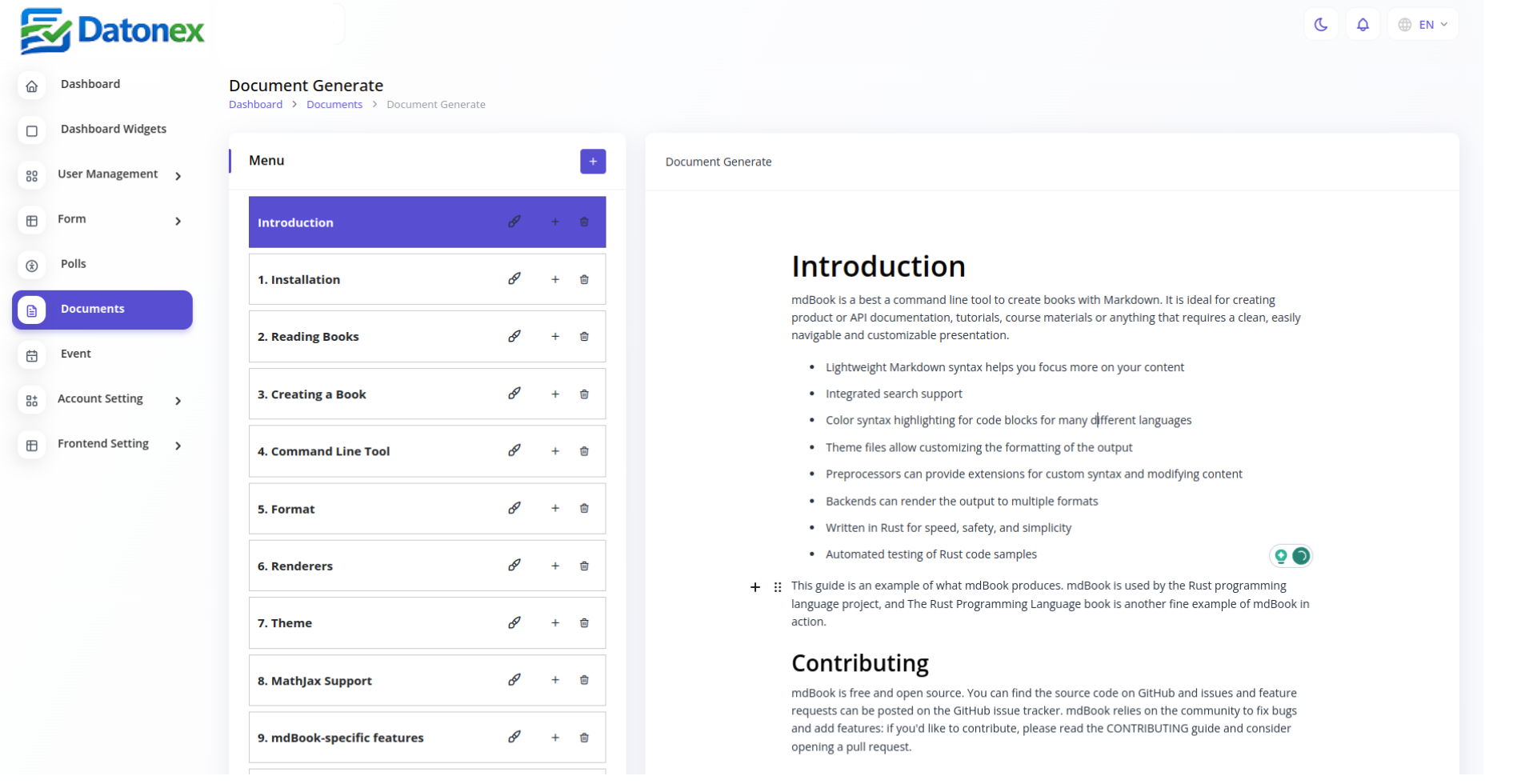Add sub-item under 7. Theme
The height and width of the screenshot is (784, 1517).
click(554, 623)
